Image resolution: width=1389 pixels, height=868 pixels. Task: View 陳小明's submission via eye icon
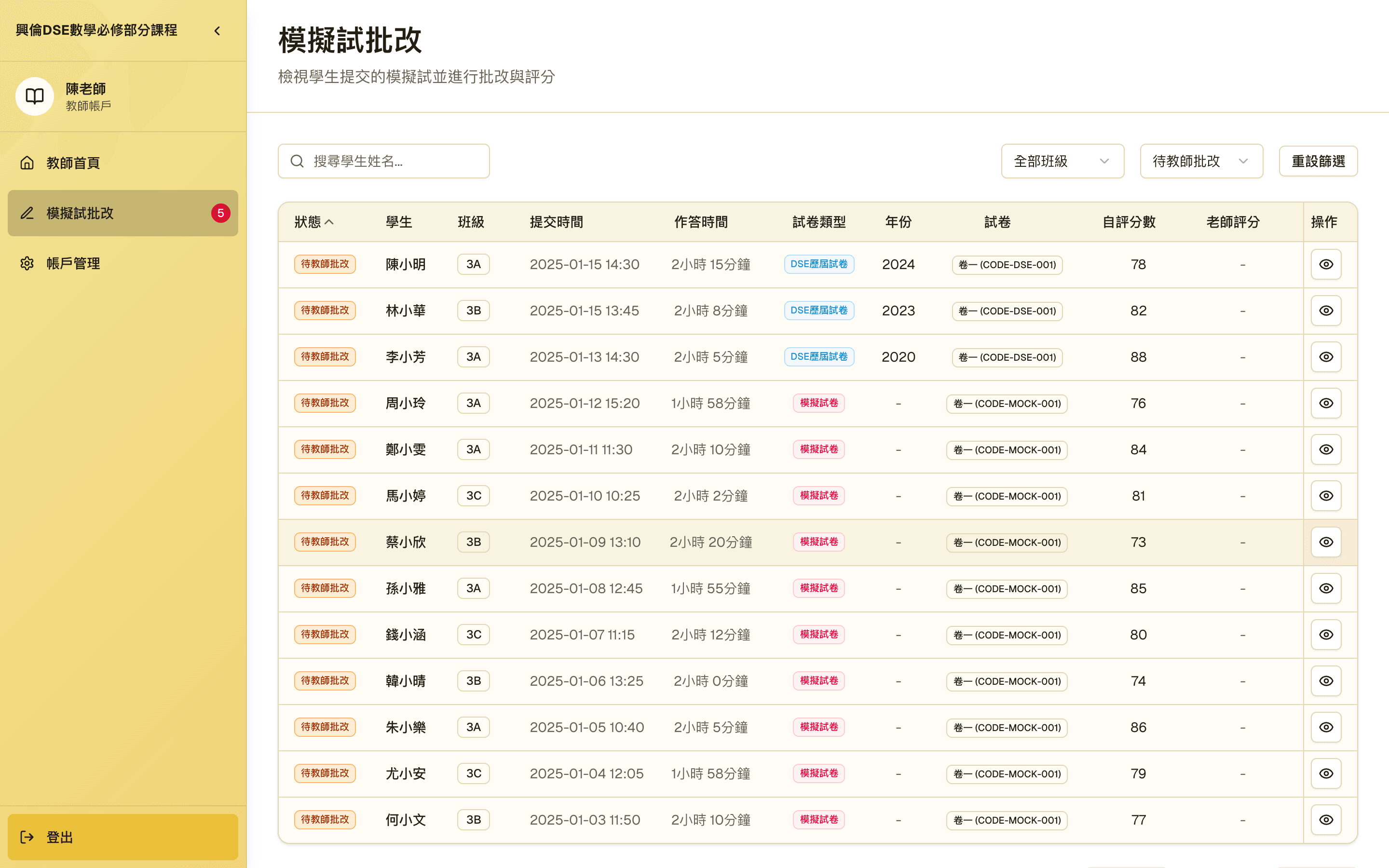[x=1326, y=264]
